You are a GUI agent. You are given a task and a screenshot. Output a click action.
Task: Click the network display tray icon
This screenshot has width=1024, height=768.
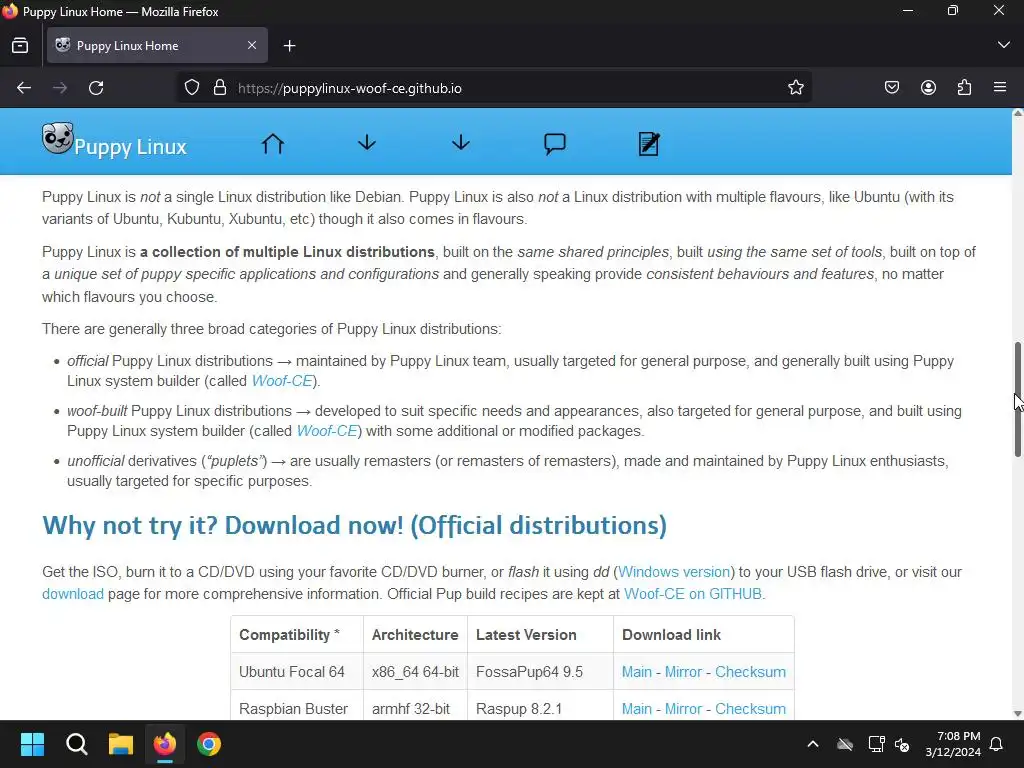coord(876,744)
